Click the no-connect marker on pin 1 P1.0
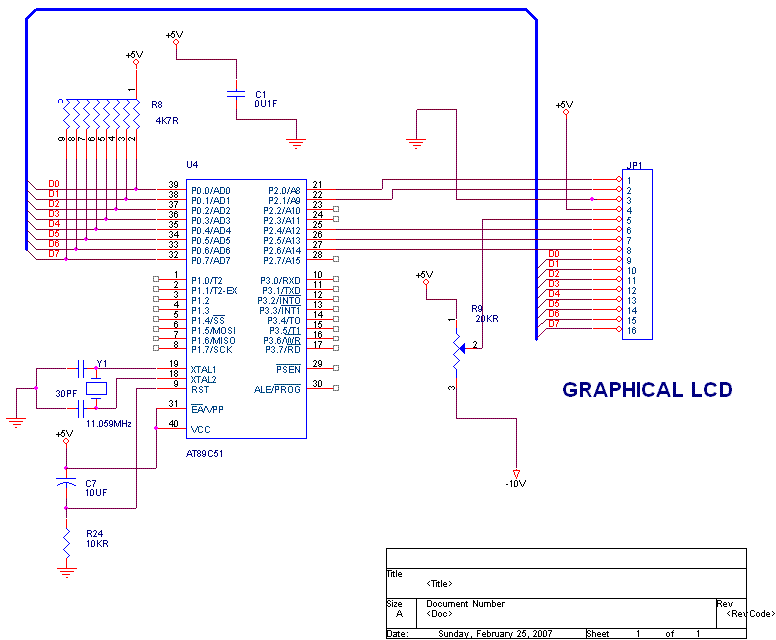The height and width of the screenshot is (640, 776). pos(156,279)
